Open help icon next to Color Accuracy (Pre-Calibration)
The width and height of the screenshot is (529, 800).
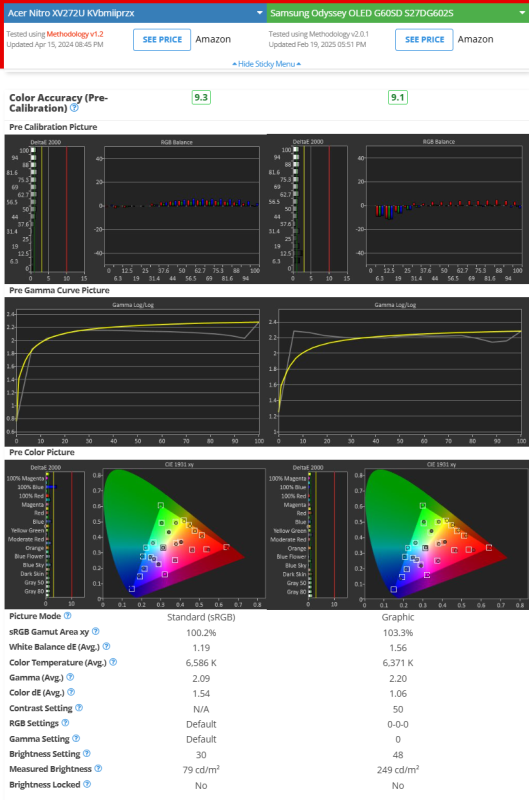74,108
